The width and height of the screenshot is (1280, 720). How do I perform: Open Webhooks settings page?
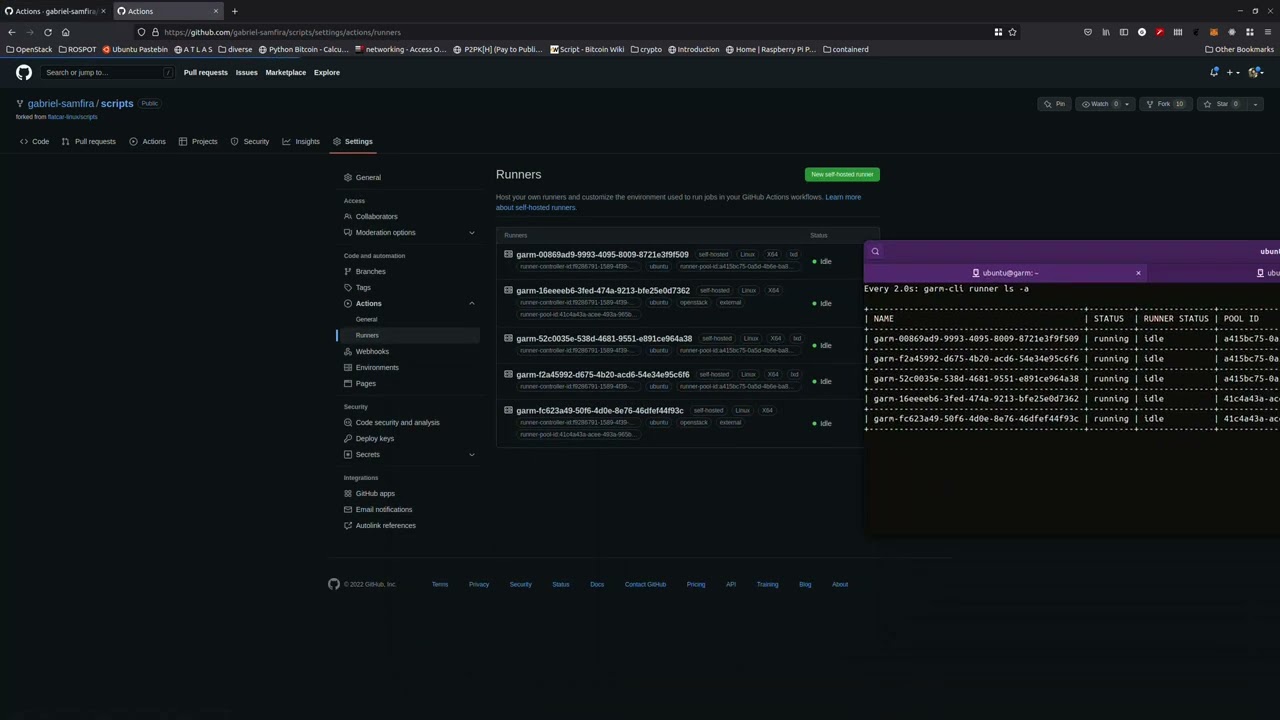pyautogui.click(x=372, y=352)
